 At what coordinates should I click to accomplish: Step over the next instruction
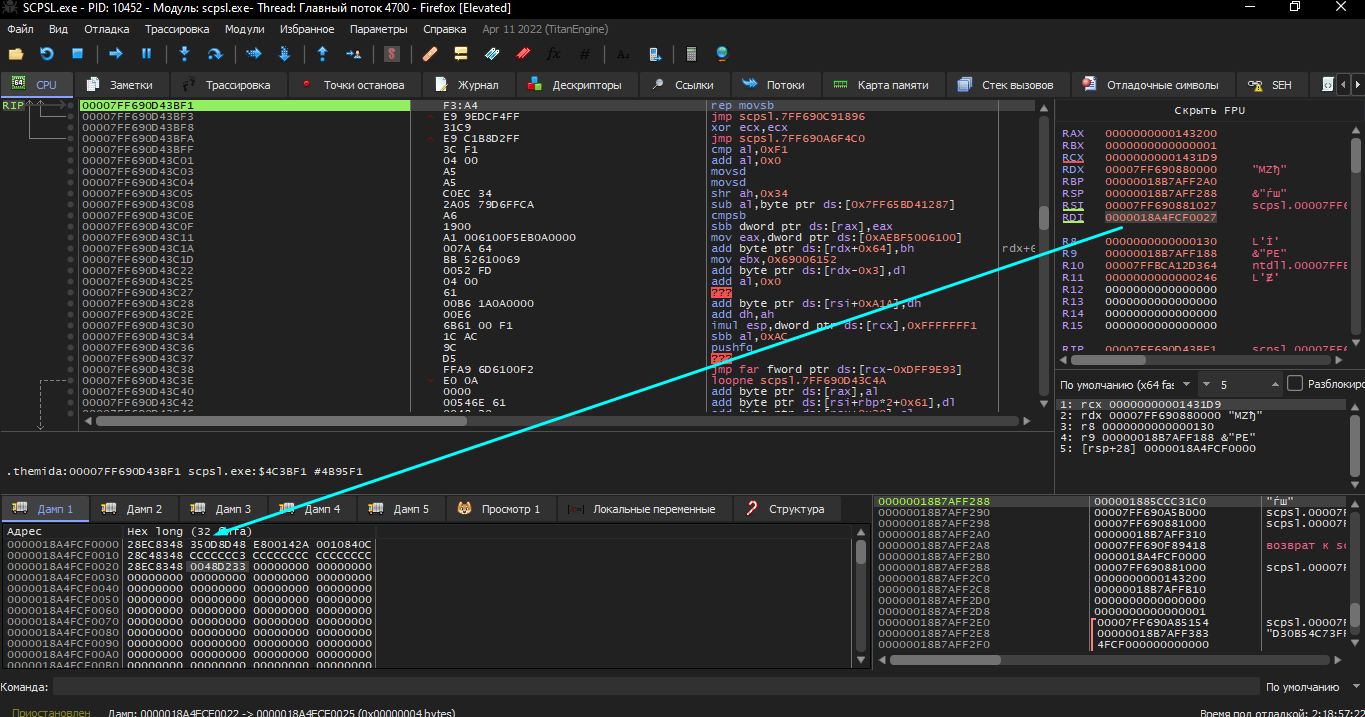tap(215, 53)
